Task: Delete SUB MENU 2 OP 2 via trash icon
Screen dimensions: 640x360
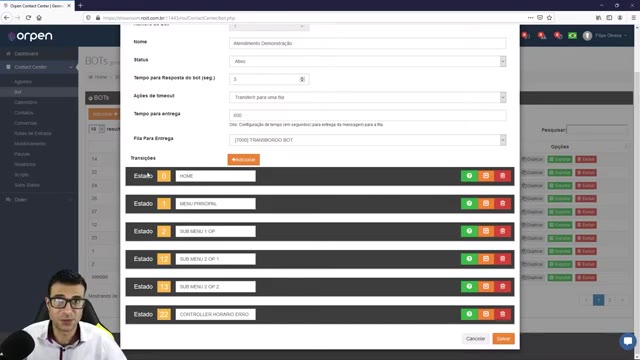Action: 502,287
